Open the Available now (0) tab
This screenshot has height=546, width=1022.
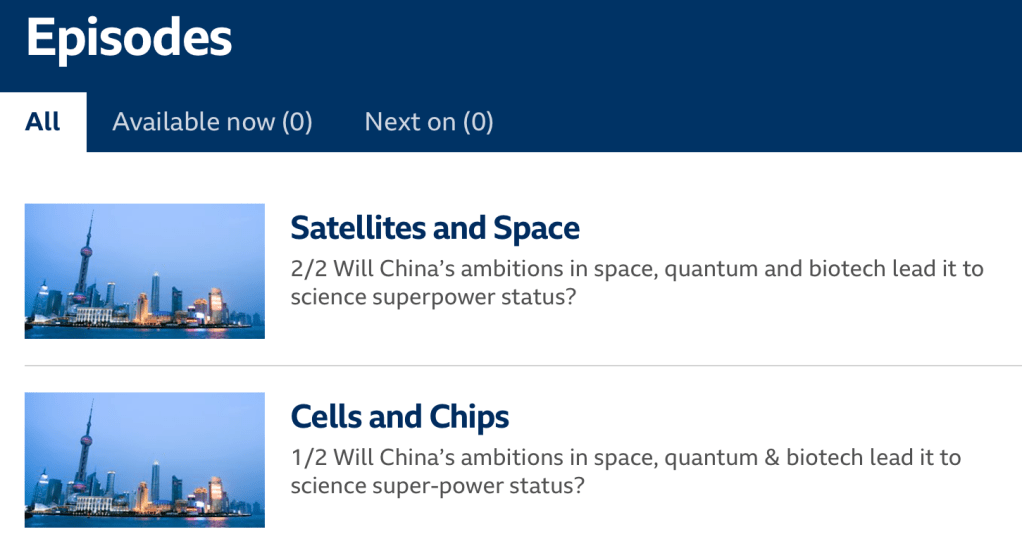point(212,122)
